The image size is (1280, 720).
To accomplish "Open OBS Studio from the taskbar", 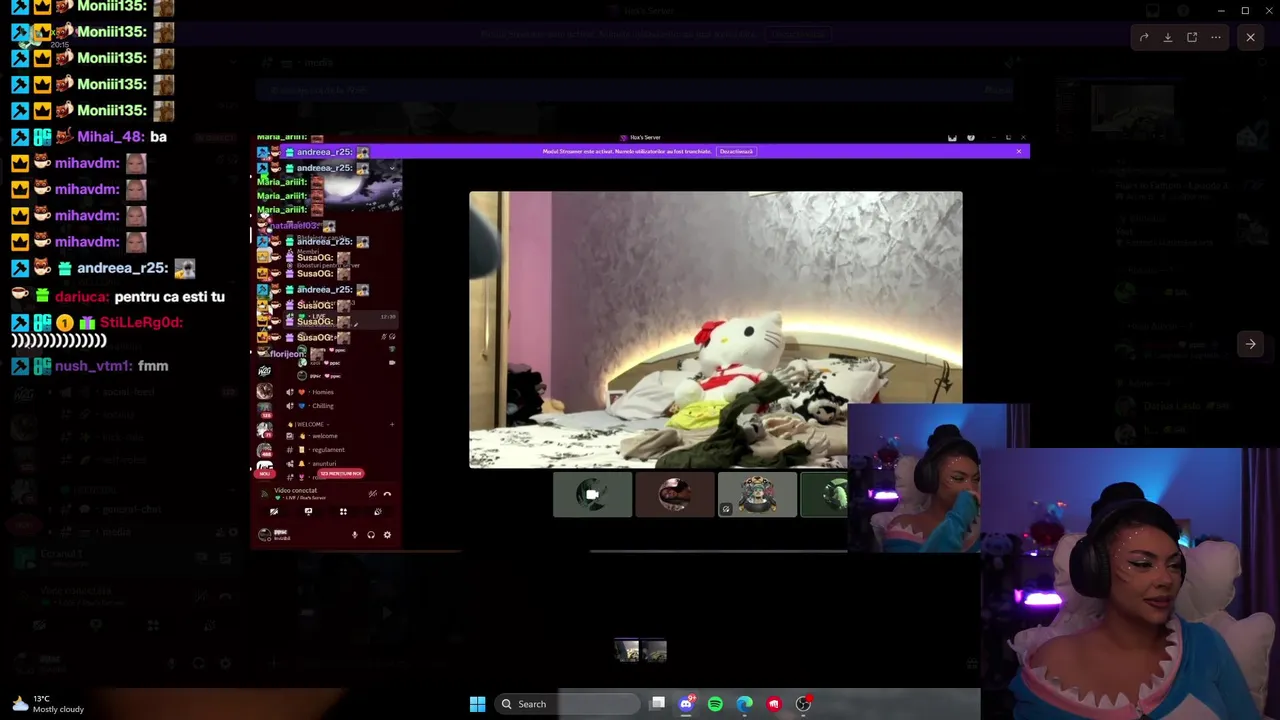I will tap(803, 704).
